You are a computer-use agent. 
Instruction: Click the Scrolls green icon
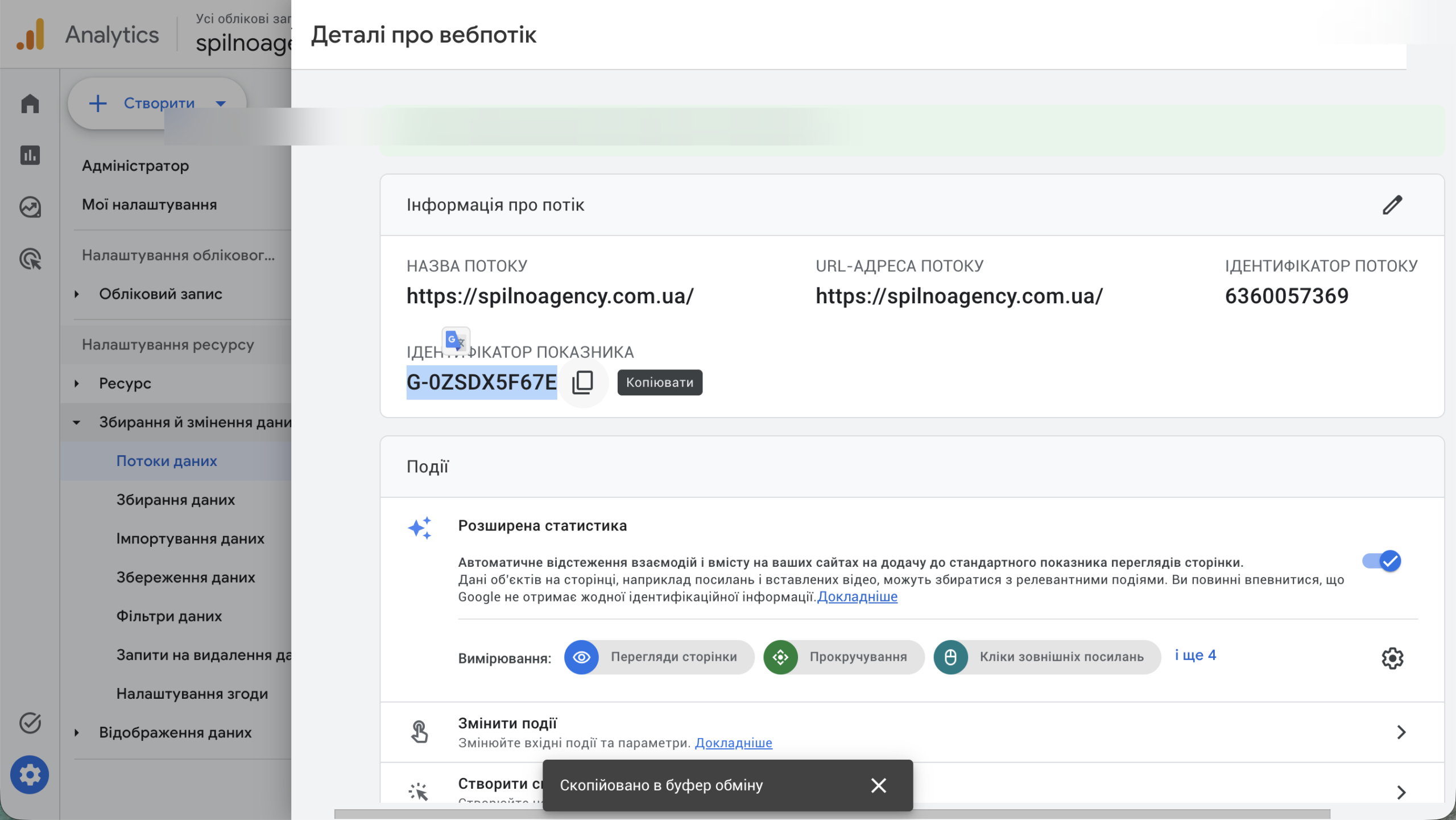780,657
